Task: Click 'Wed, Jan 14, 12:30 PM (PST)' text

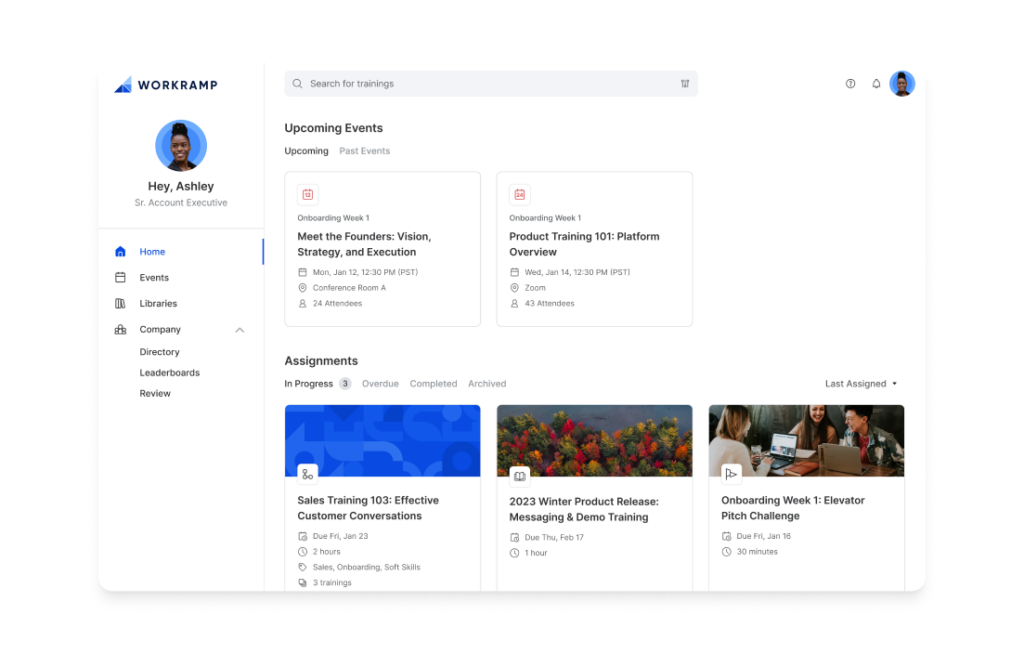Action: (577, 272)
